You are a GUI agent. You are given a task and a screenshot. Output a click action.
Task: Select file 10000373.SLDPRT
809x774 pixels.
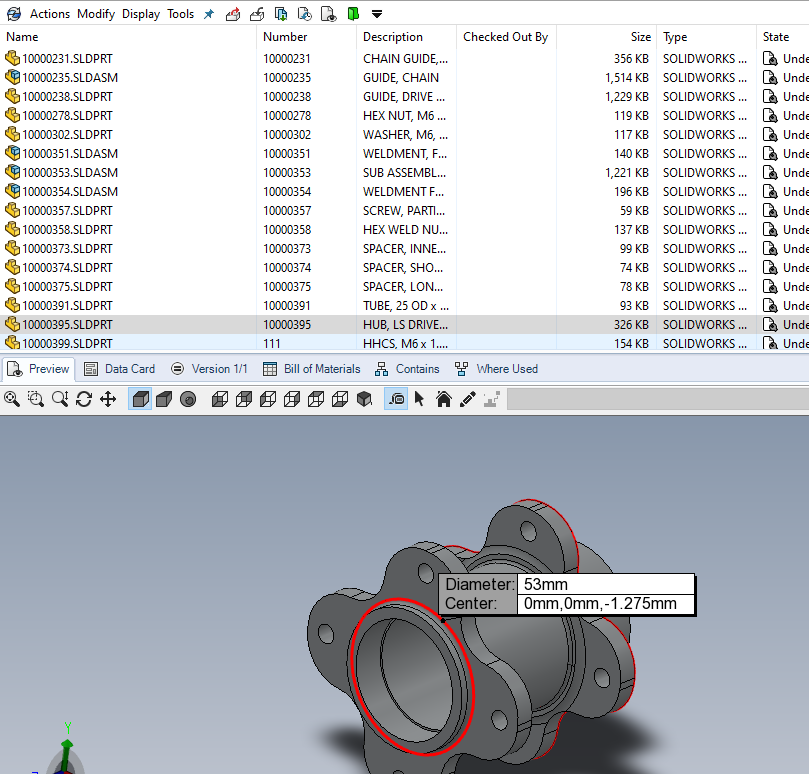click(67, 249)
